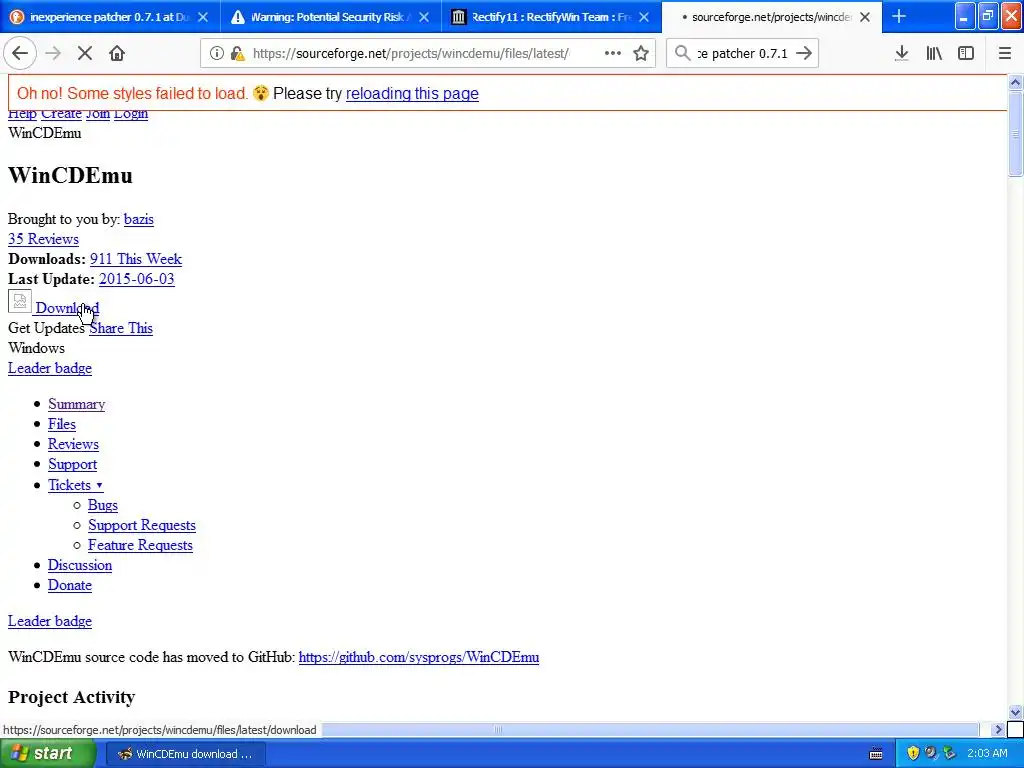Click the 2:03 AM taskbar clock
This screenshot has width=1024, height=768.
tap(987, 754)
